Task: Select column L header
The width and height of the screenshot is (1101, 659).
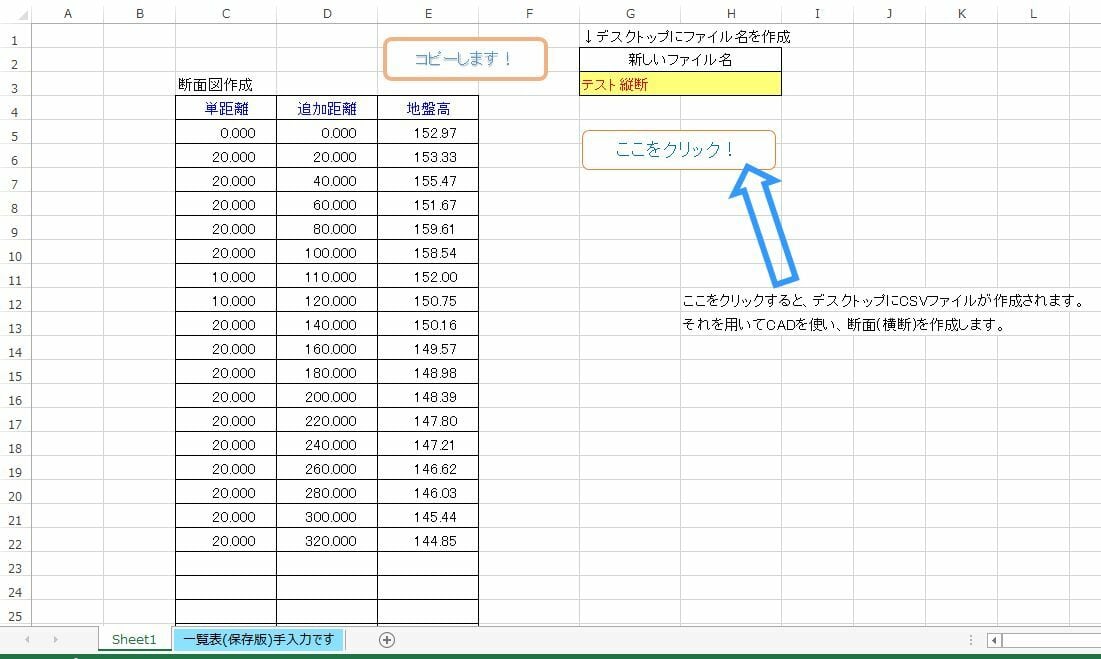Action: pos(1033,13)
